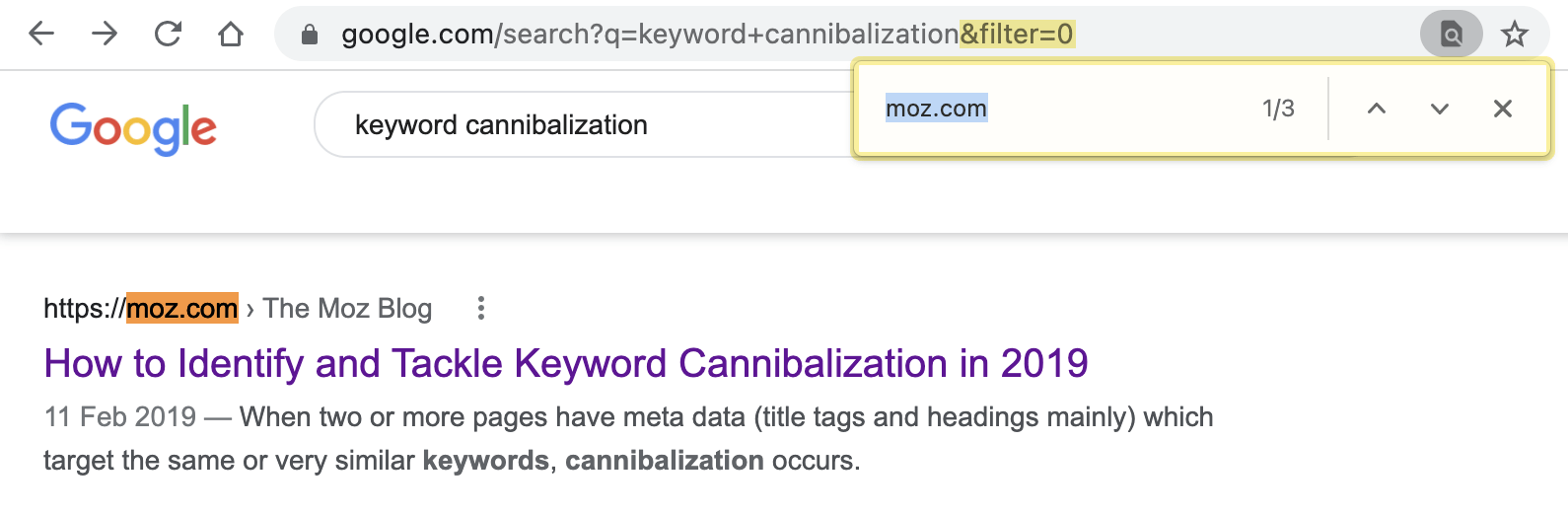Click the find bar field containing moz.com
Viewport: 1568px width, 515px height.
(1065, 109)
